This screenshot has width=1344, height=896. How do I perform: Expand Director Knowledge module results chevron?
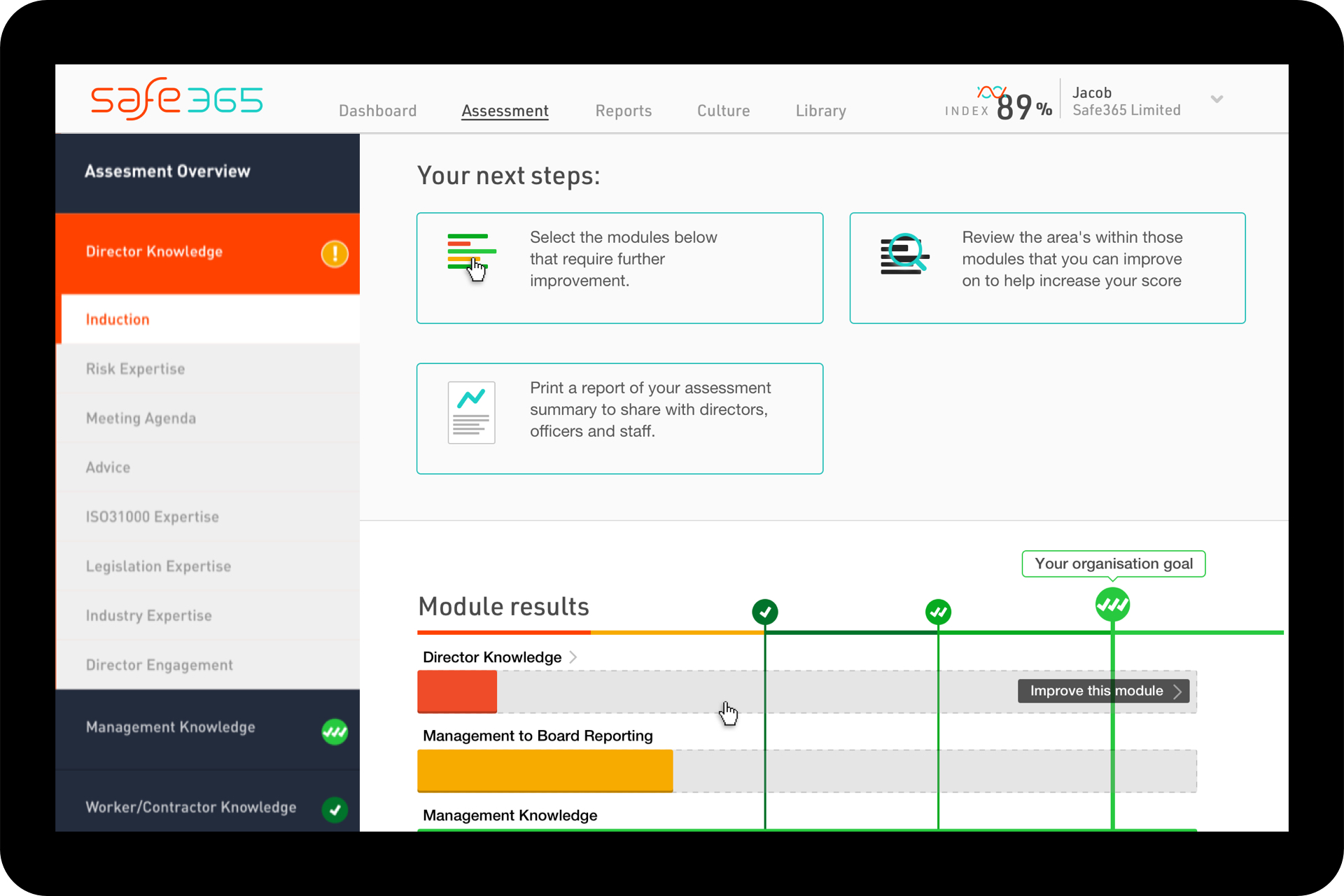(573, 657)
